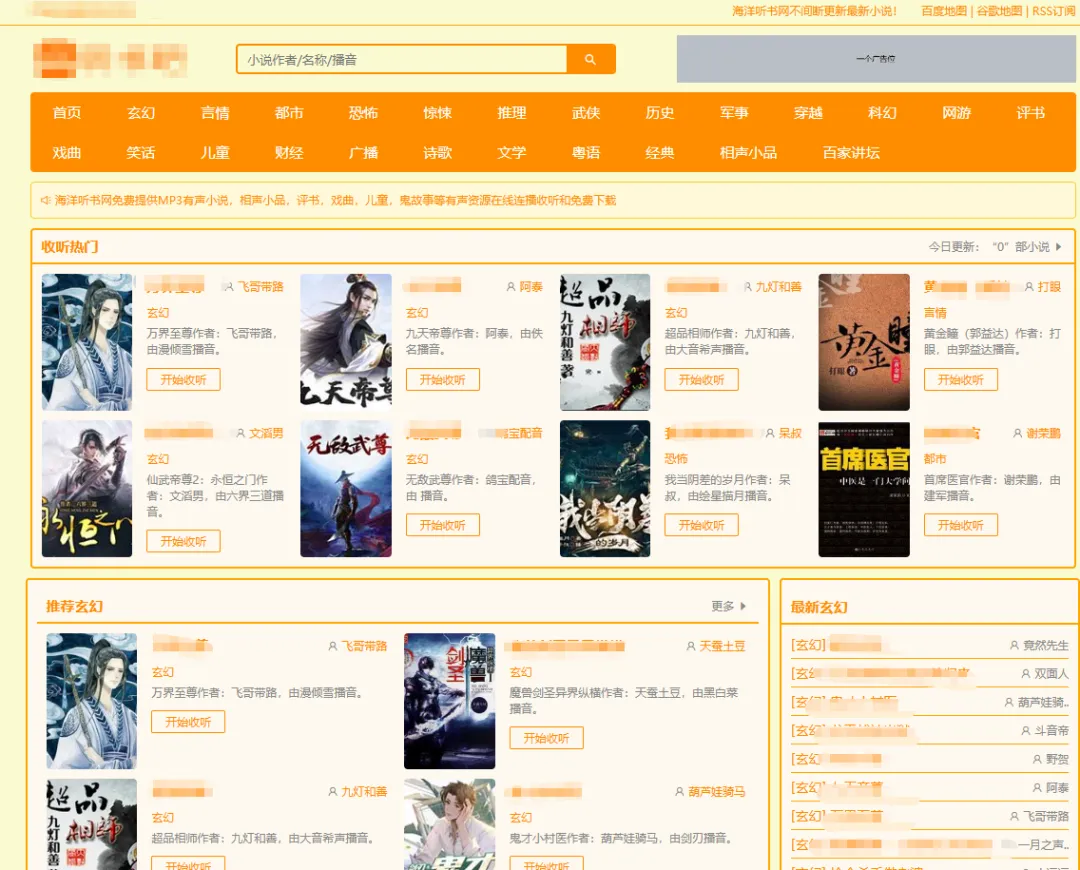
Task: Open the 推理 category
Action: (512, 113)
